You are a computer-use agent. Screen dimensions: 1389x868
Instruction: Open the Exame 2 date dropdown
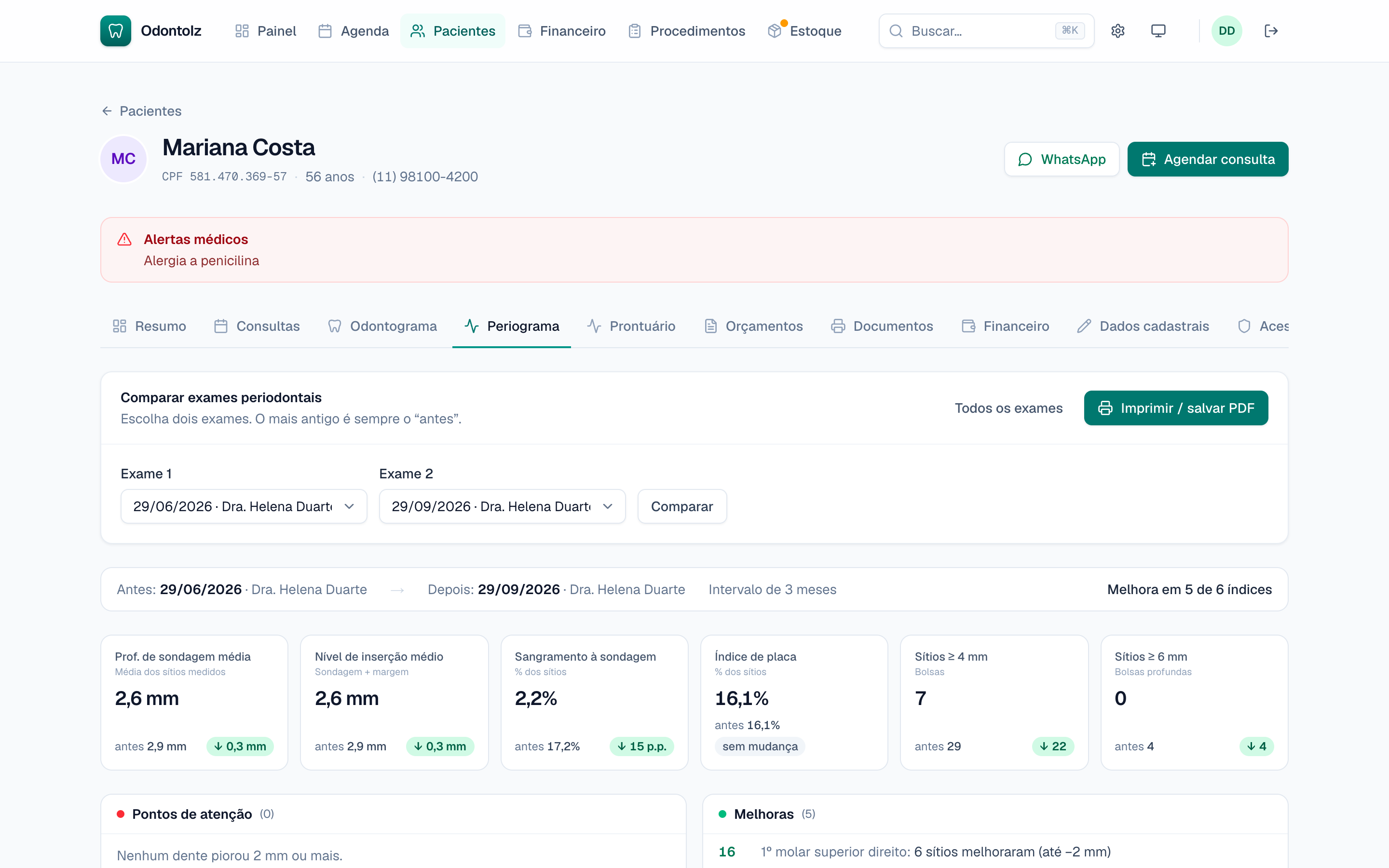pyautogui.click(x=502, y=506)
